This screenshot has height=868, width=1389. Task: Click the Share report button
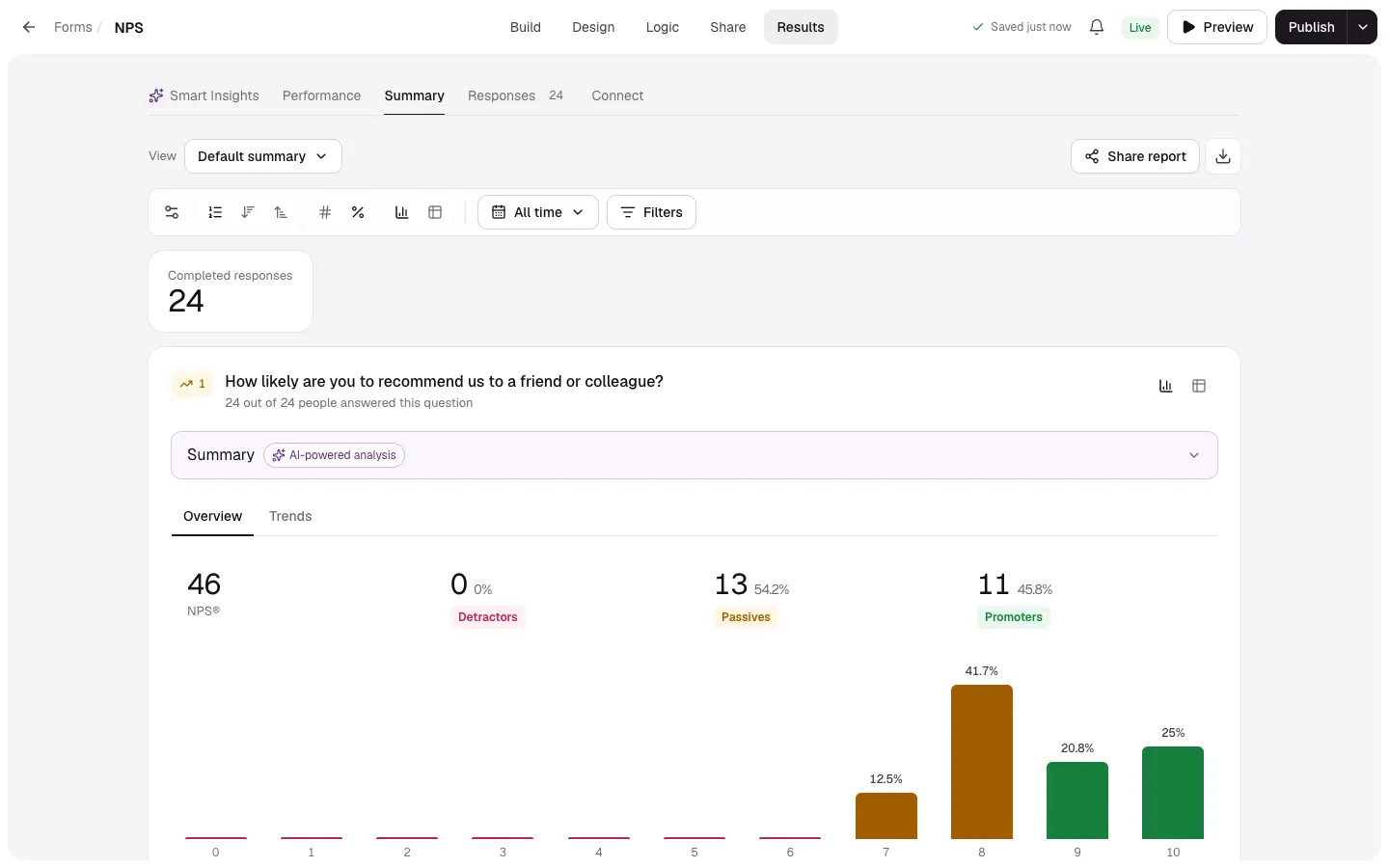tap(1135, 156)
